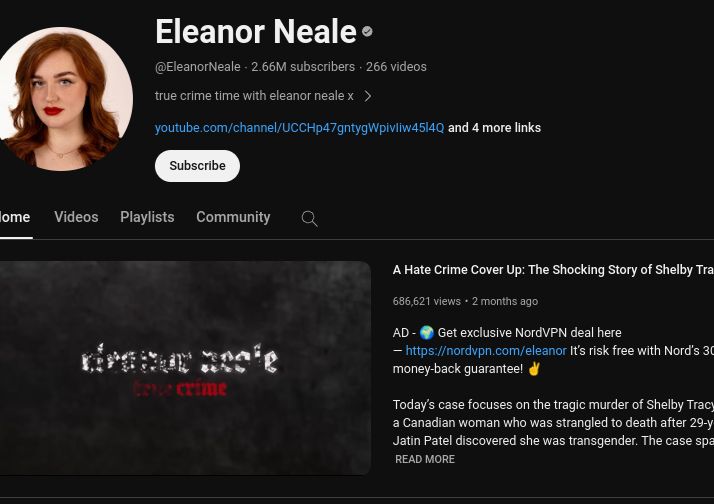Click the globe emoji in the video description
Image resolution: width=714 pixels, height=504 pixels.
tap(427, 333)
